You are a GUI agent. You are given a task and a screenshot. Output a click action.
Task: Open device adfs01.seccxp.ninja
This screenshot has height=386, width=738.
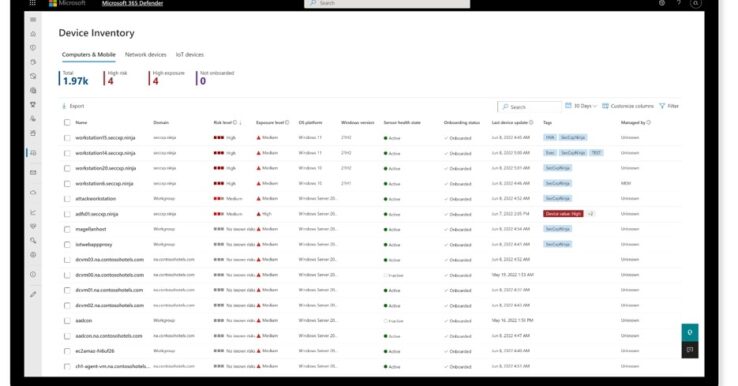[96, 214]
